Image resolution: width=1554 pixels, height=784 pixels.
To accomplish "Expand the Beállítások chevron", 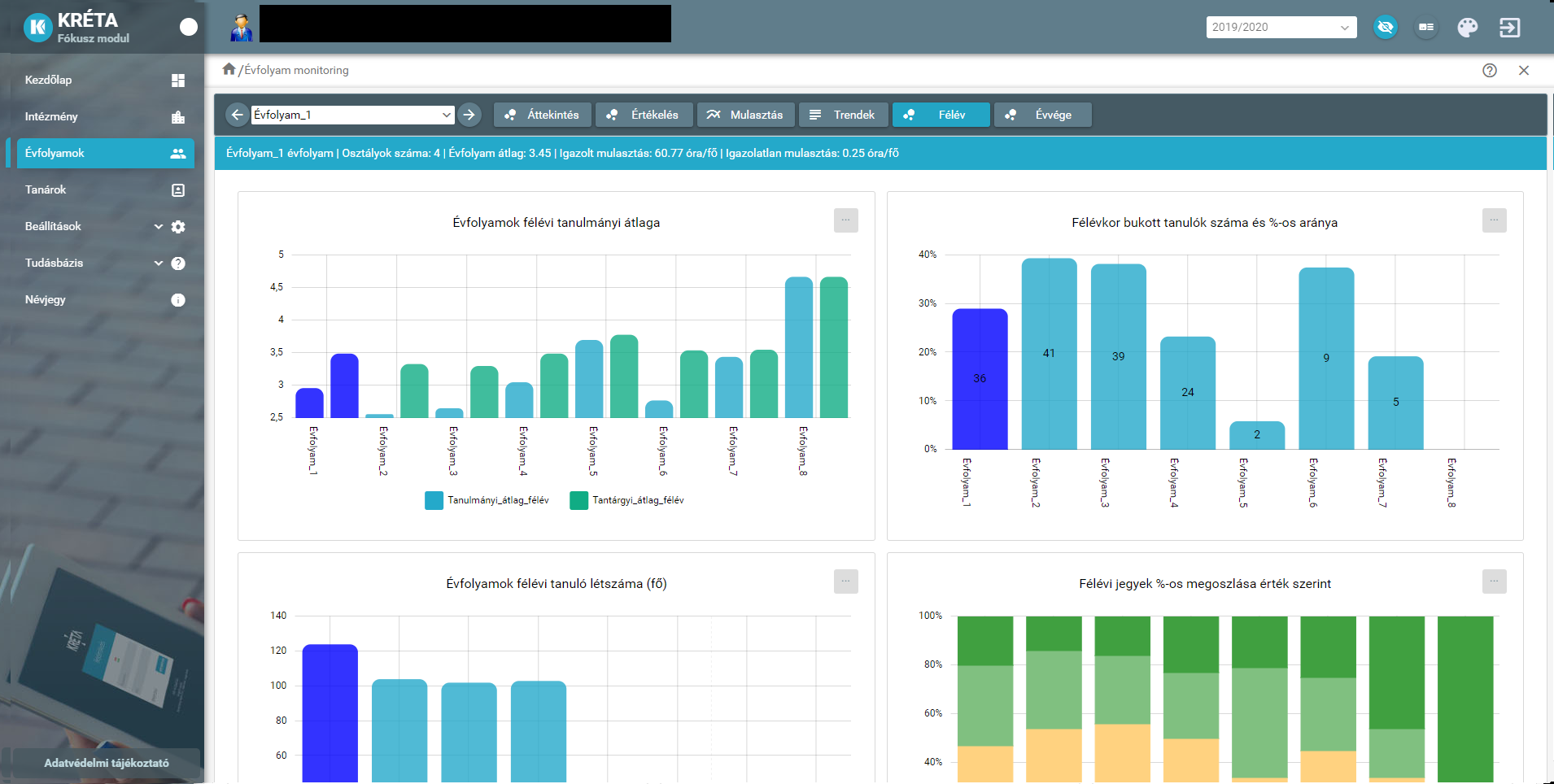I will 159,227.
